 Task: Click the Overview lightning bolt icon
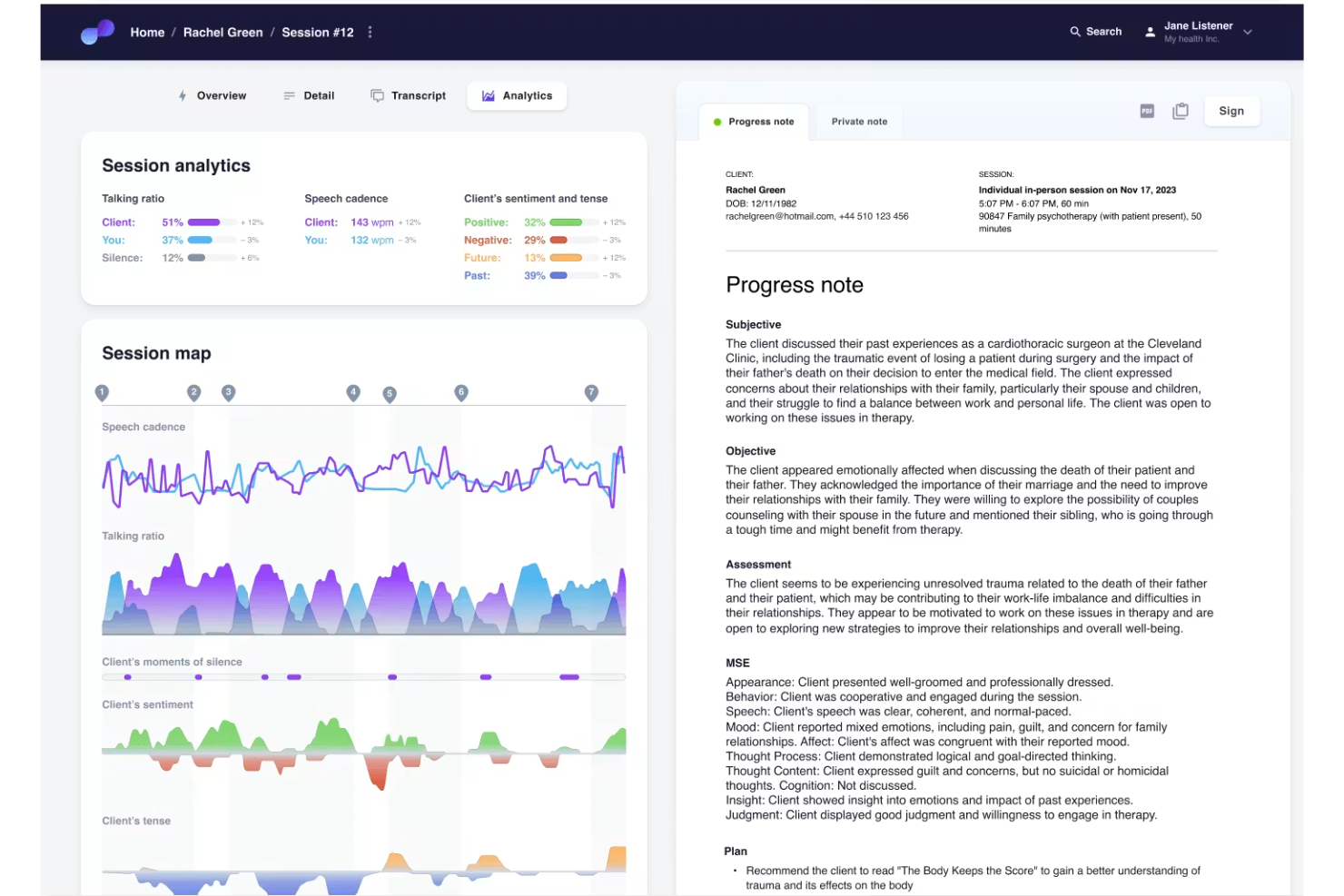pos(183,95)
